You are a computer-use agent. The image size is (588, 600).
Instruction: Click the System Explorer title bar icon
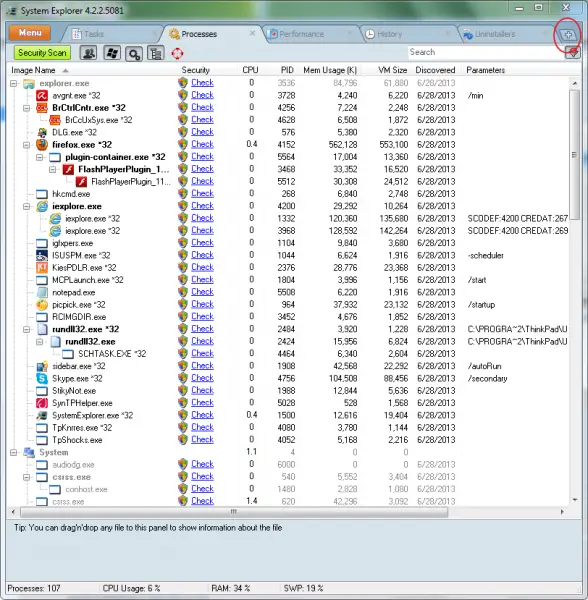click(11, 11)
